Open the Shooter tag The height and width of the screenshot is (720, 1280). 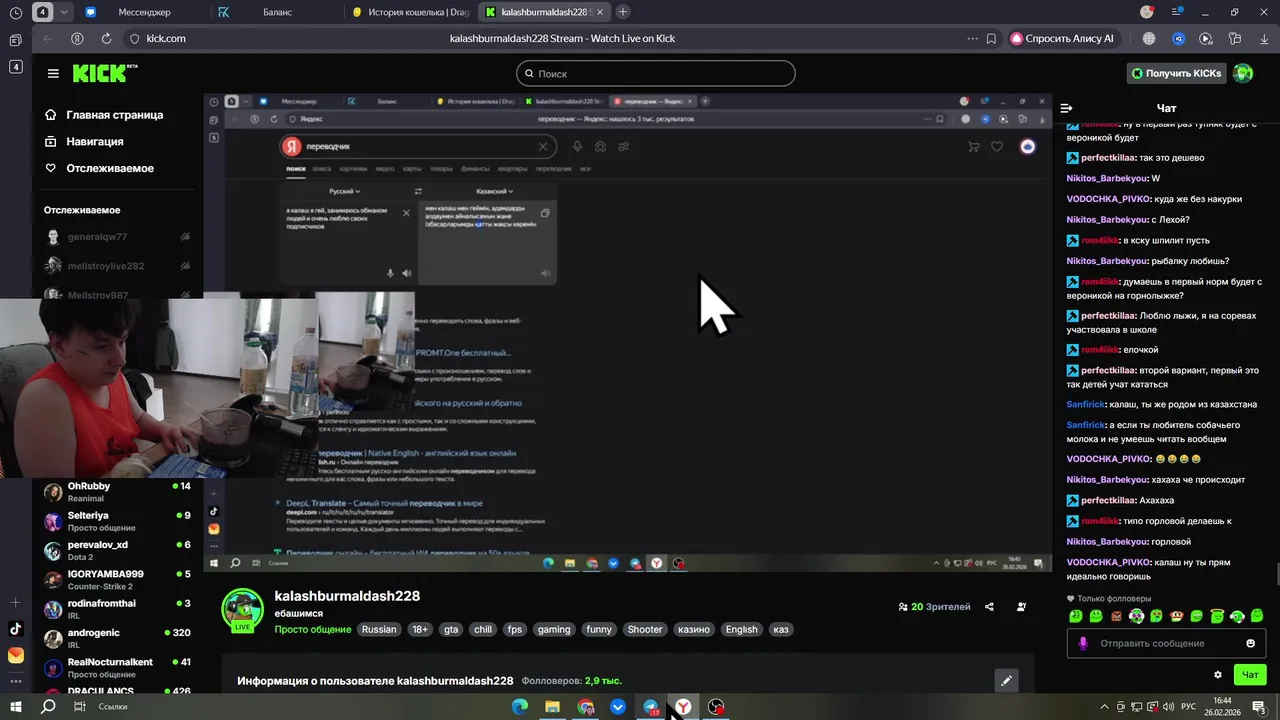pyautogui.click(x=644, y=630)
